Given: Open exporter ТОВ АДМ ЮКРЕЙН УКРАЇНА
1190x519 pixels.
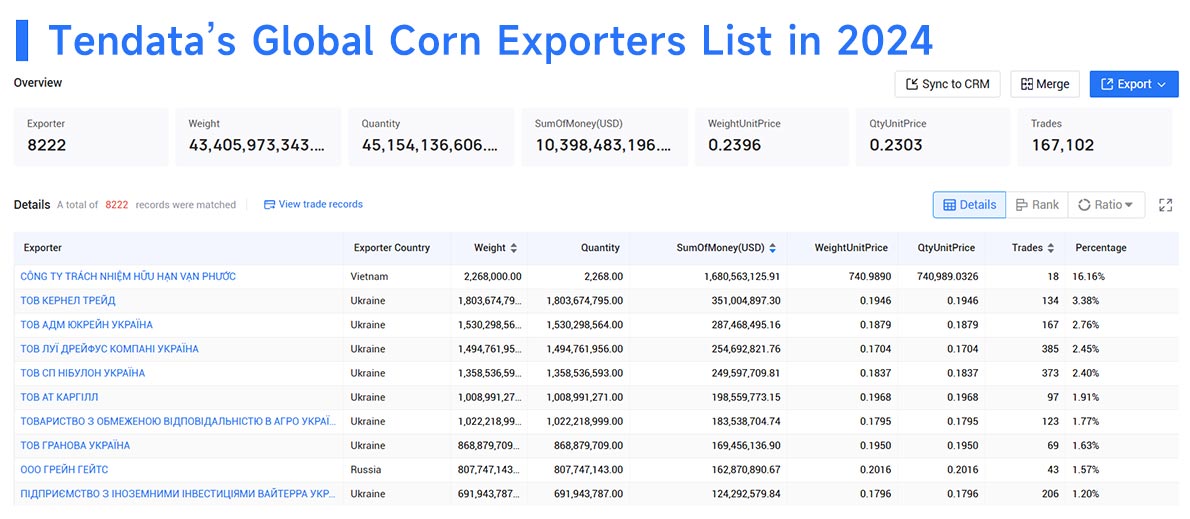Looking at the screenshot, I should point(87,325).
